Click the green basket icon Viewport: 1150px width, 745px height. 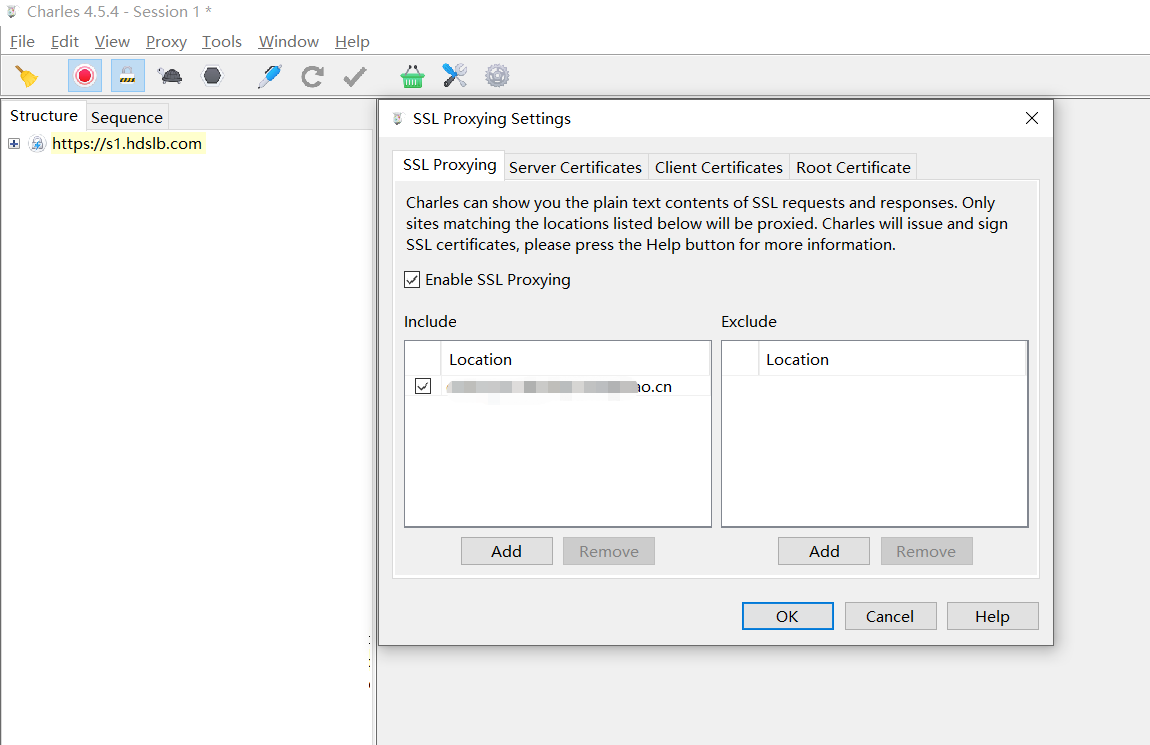[412, 76]
